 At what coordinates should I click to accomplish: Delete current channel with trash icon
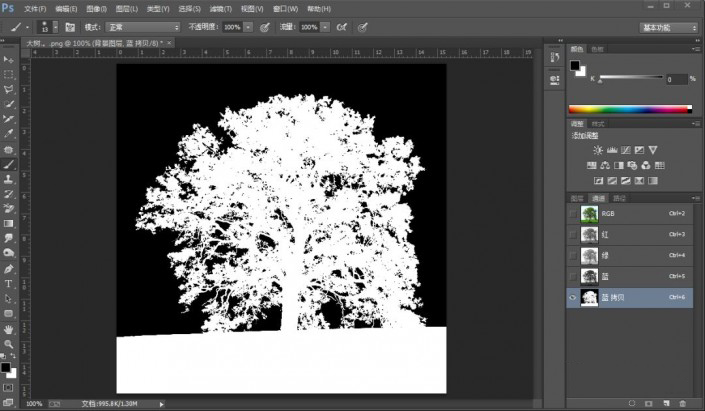click(x=683, y=402)
